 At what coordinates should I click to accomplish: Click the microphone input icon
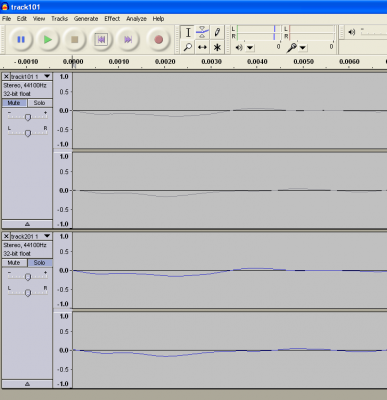tap(291, 48)
